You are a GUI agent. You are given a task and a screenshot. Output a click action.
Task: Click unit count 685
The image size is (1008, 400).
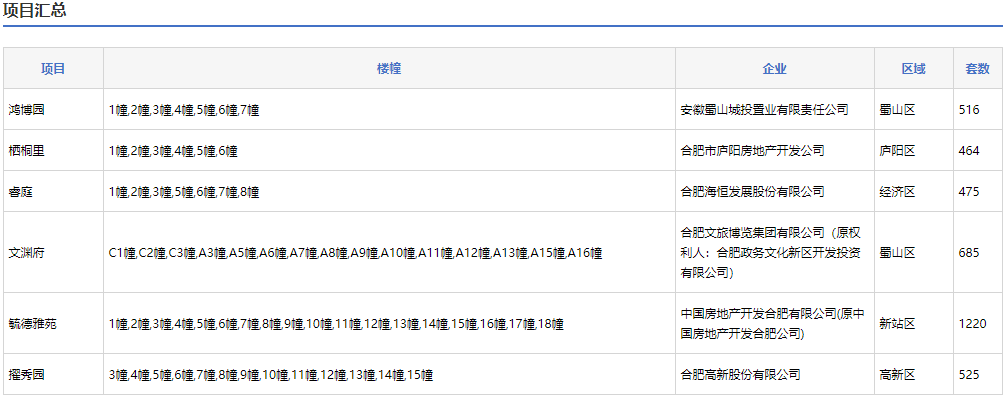pos(969,253)
